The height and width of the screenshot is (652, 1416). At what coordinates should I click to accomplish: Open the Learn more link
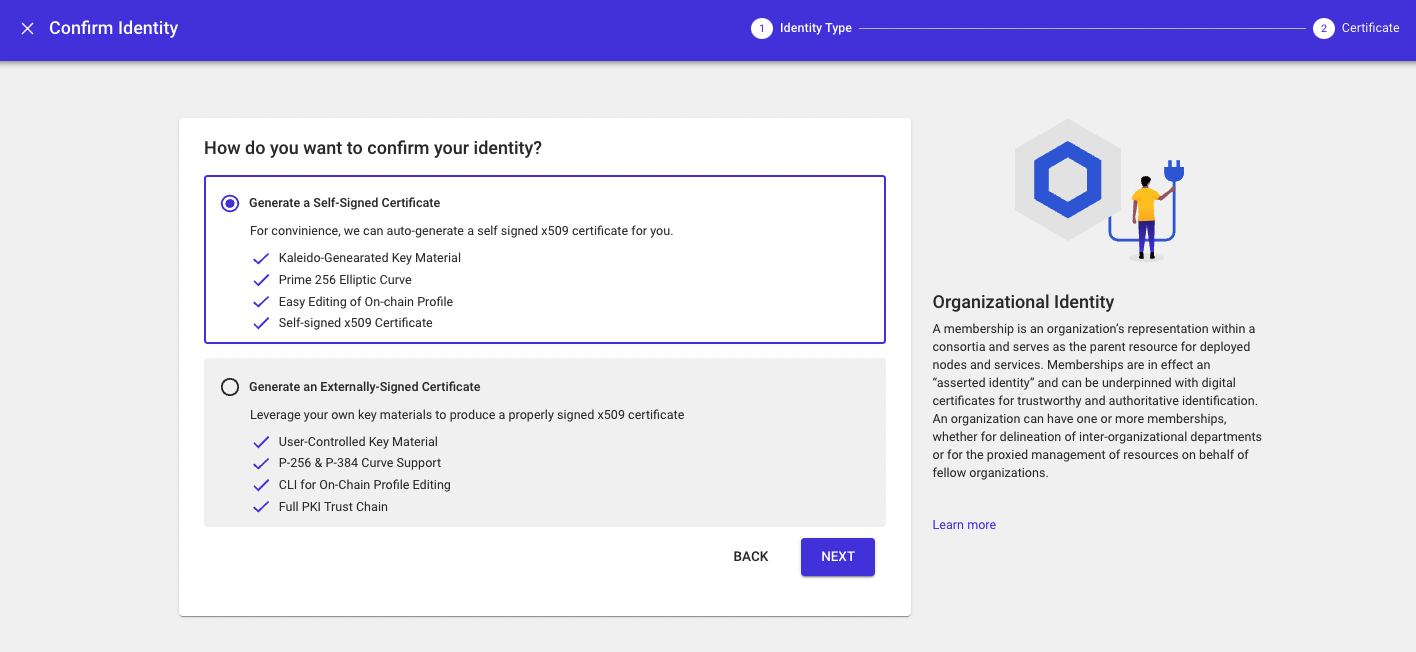click(964, 525)
